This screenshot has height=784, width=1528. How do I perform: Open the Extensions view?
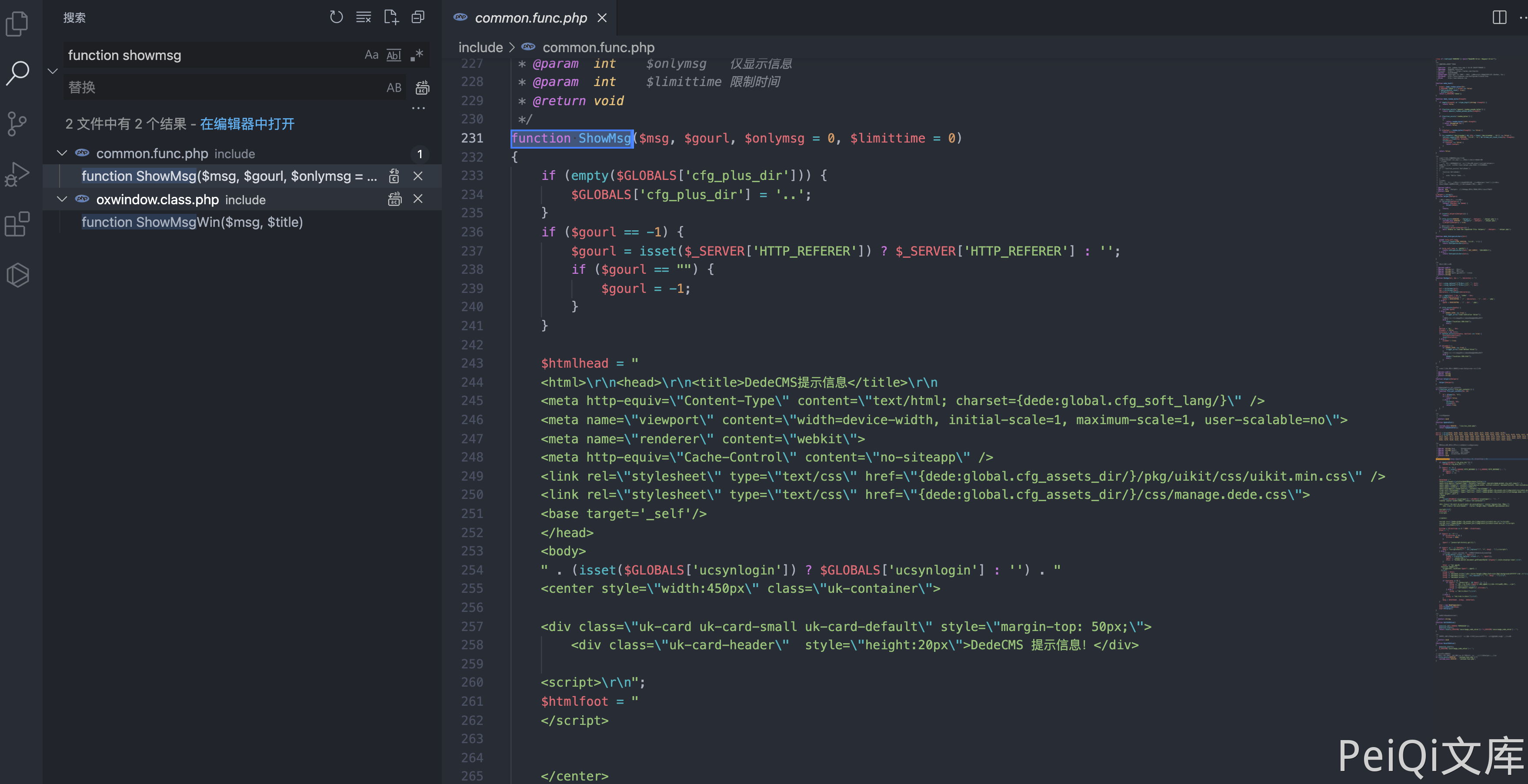pos(17,224)
